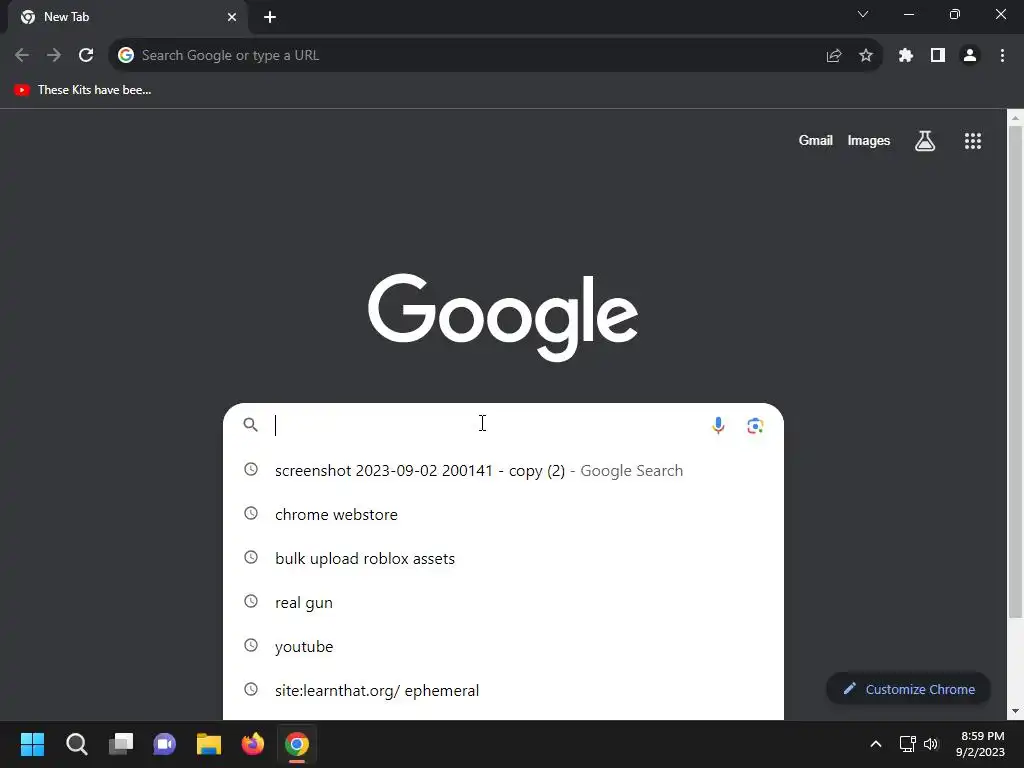The image size is (1024, 768).
Task: Open the Search Labs flask icon
Action: pyautogui.click(x=925, y=140)
